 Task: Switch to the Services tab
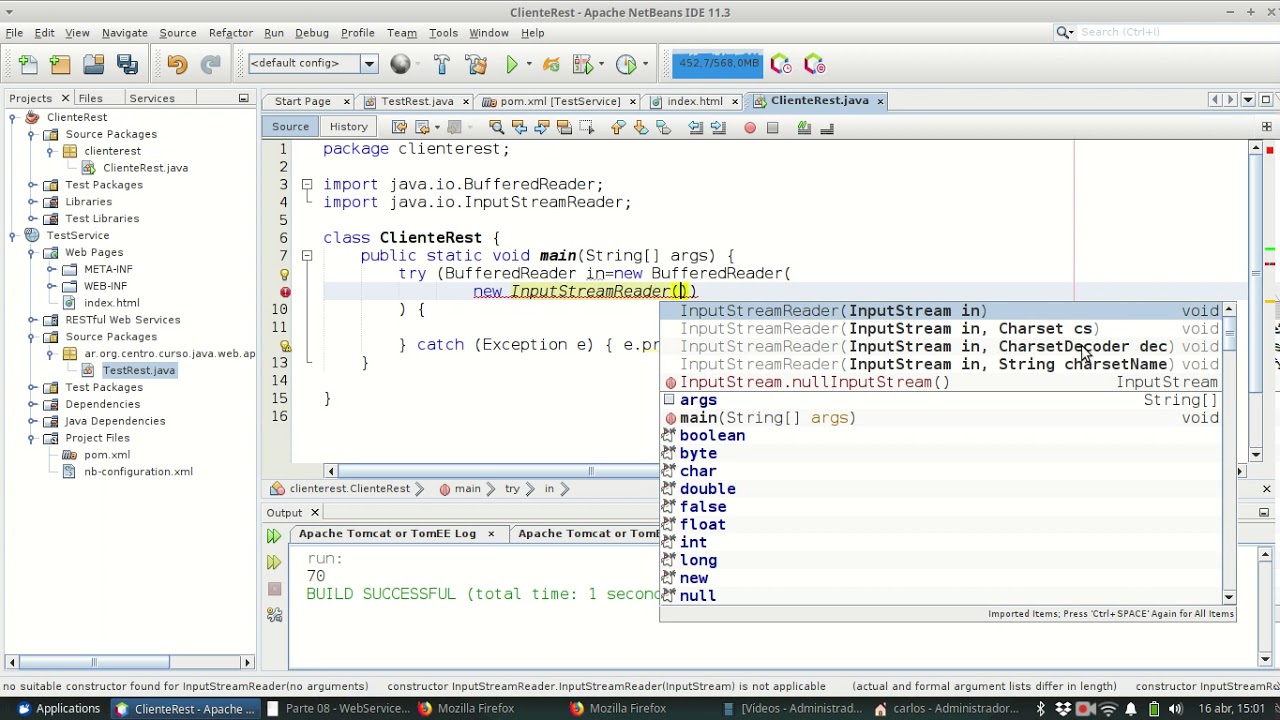[152, 98]
